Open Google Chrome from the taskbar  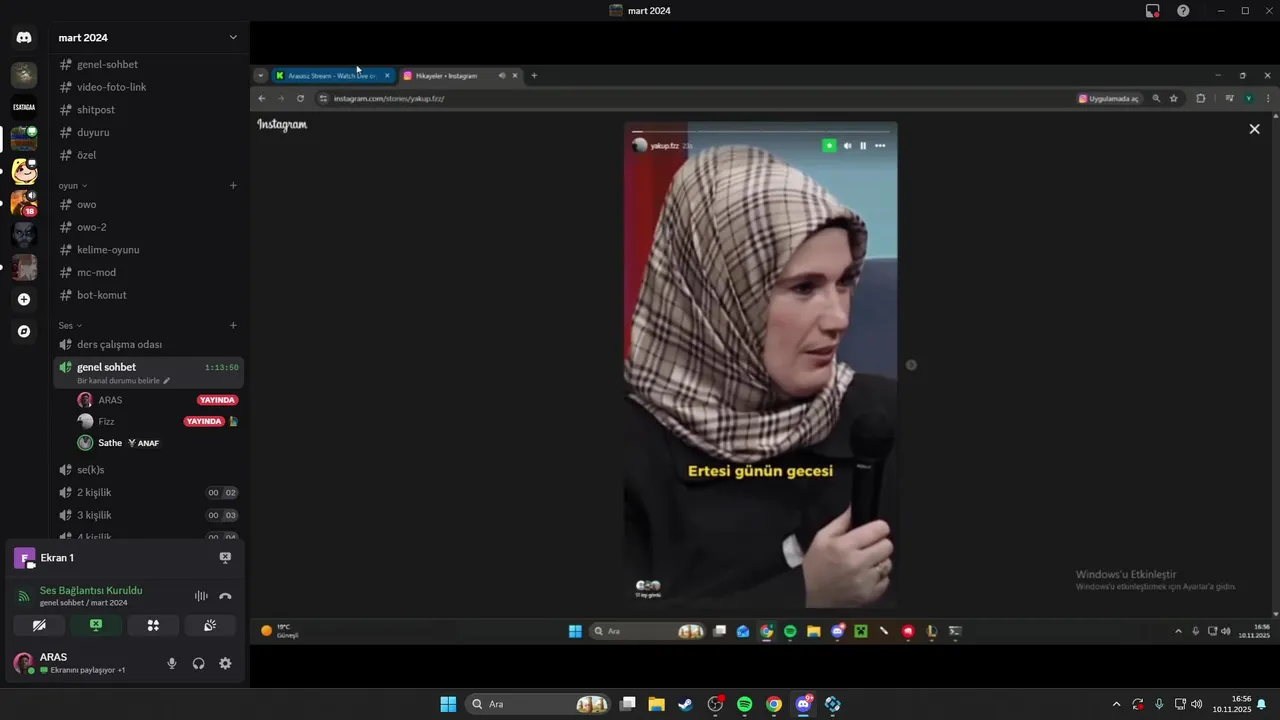click(774, 704)
